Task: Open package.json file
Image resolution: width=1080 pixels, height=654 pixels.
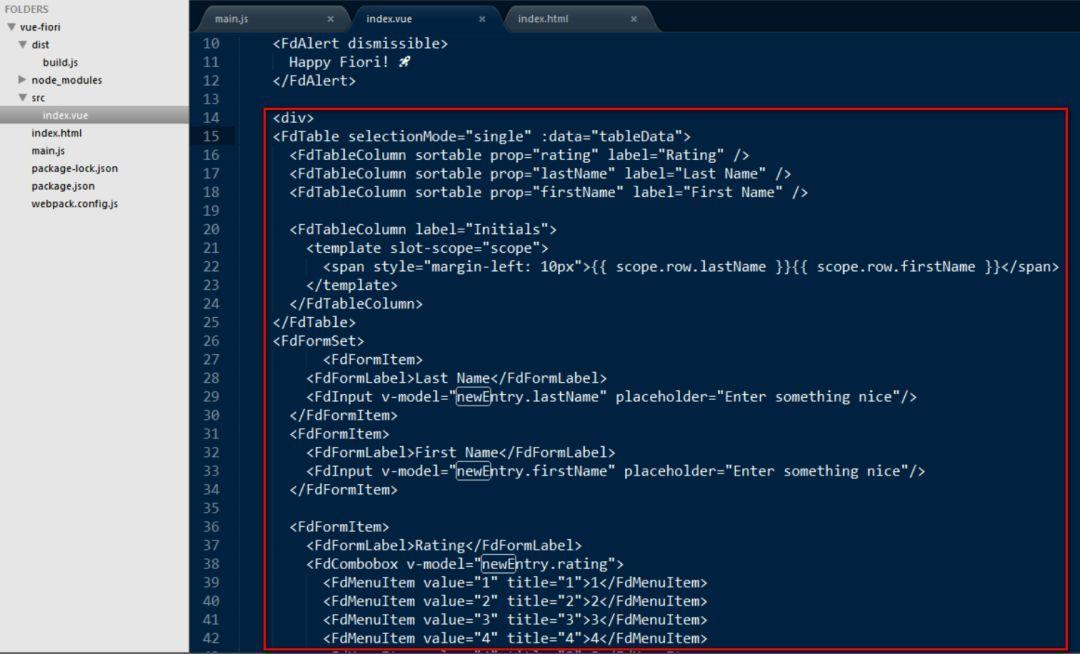Action: 63,186
